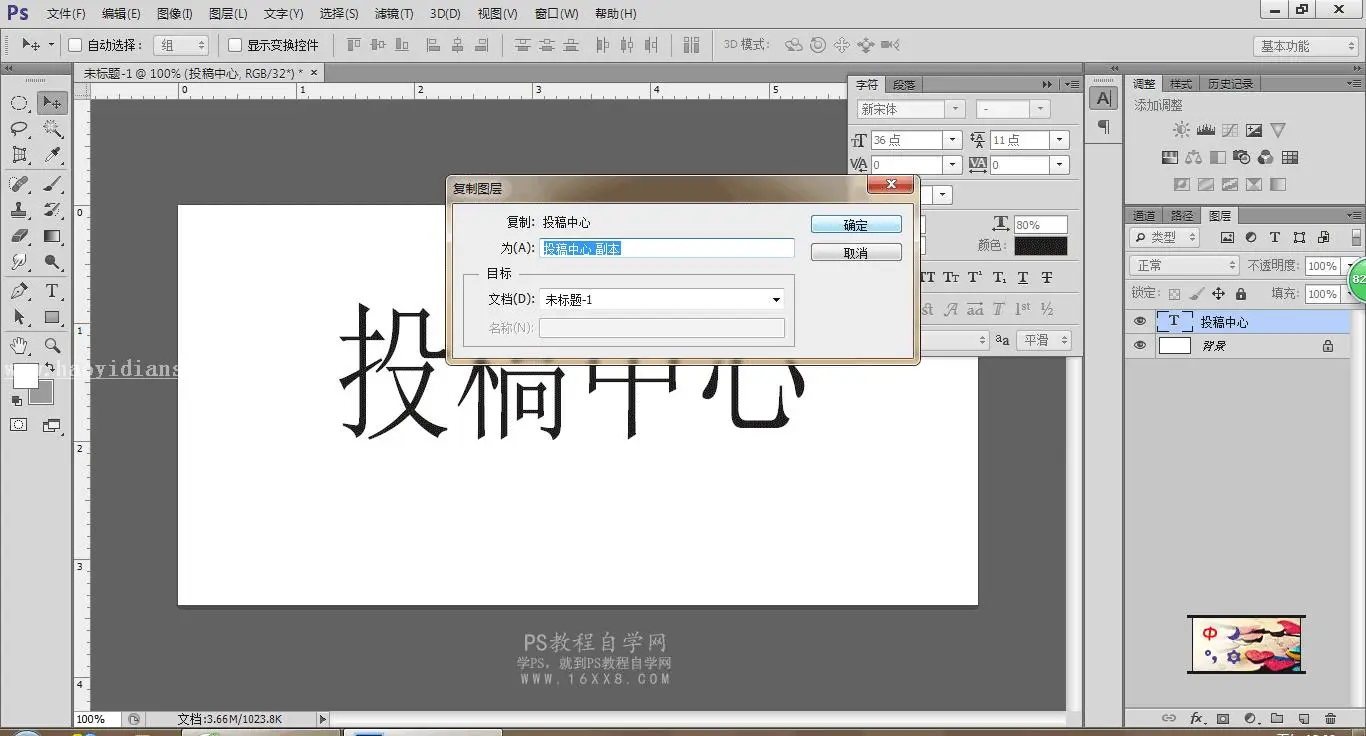Viewport: 1366px width, 736px height.
Task: Add Photo Filter adjustment
Action: click(x=1242, y=157)
